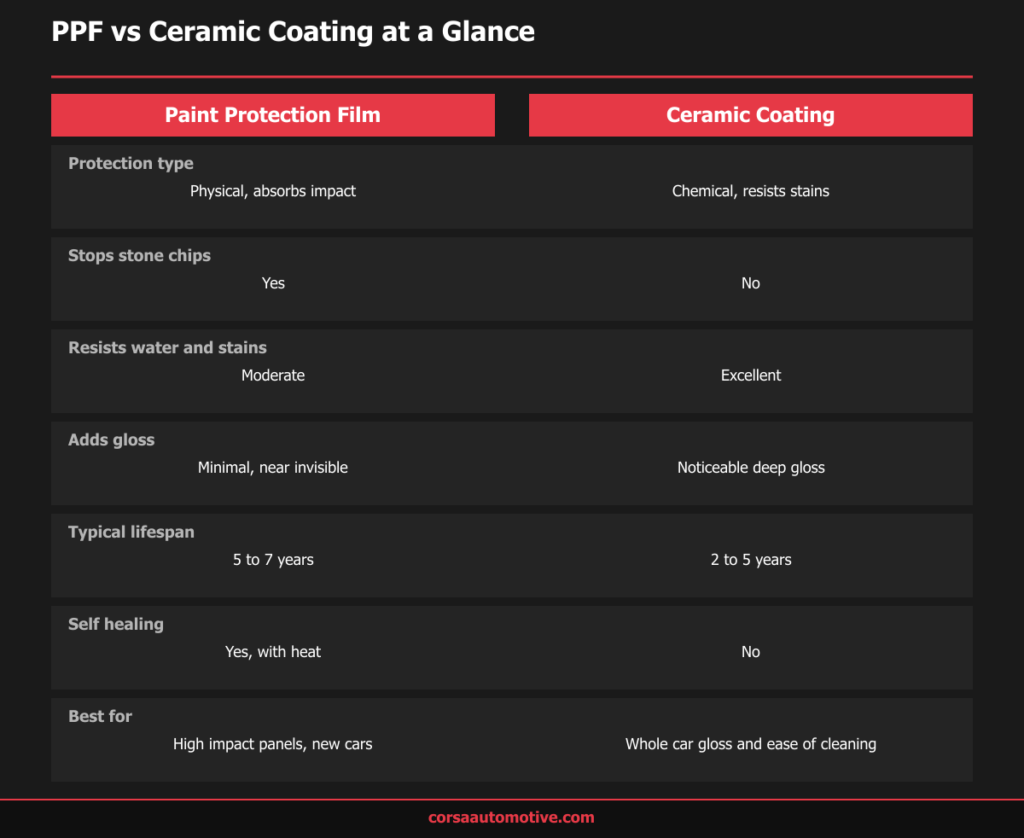
Task: Click the Minimal, near invisible value
Action: pyautogui.click(x=273, y=467)
